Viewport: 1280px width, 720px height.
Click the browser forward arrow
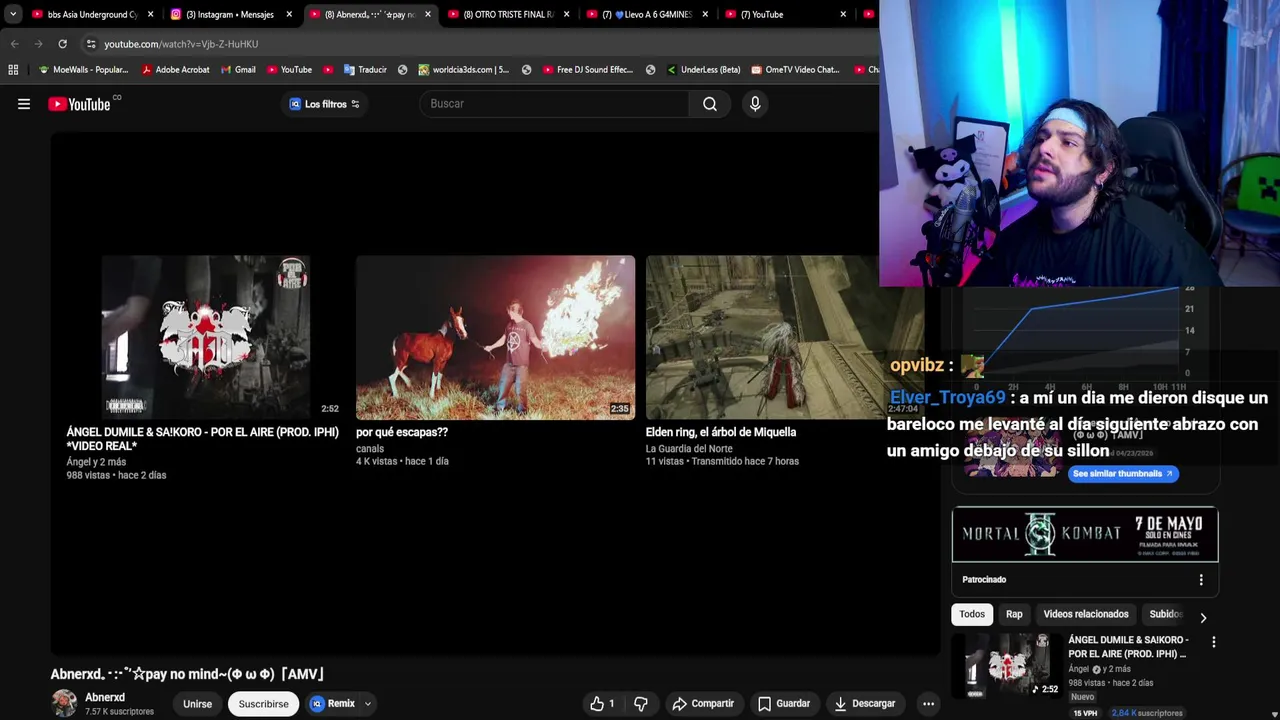click(38, 44)
